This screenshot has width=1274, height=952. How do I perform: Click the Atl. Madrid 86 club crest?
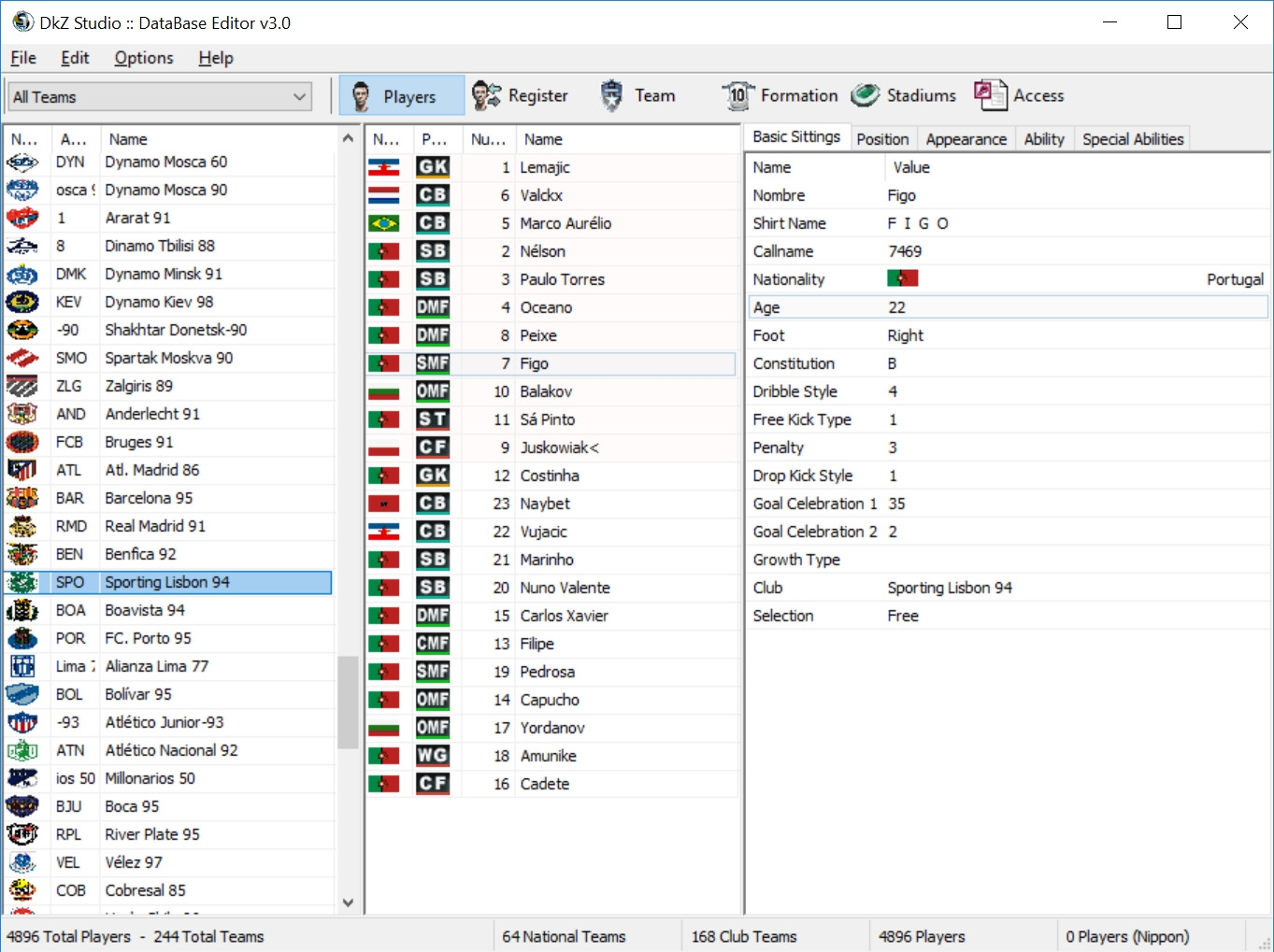[22, 470]
